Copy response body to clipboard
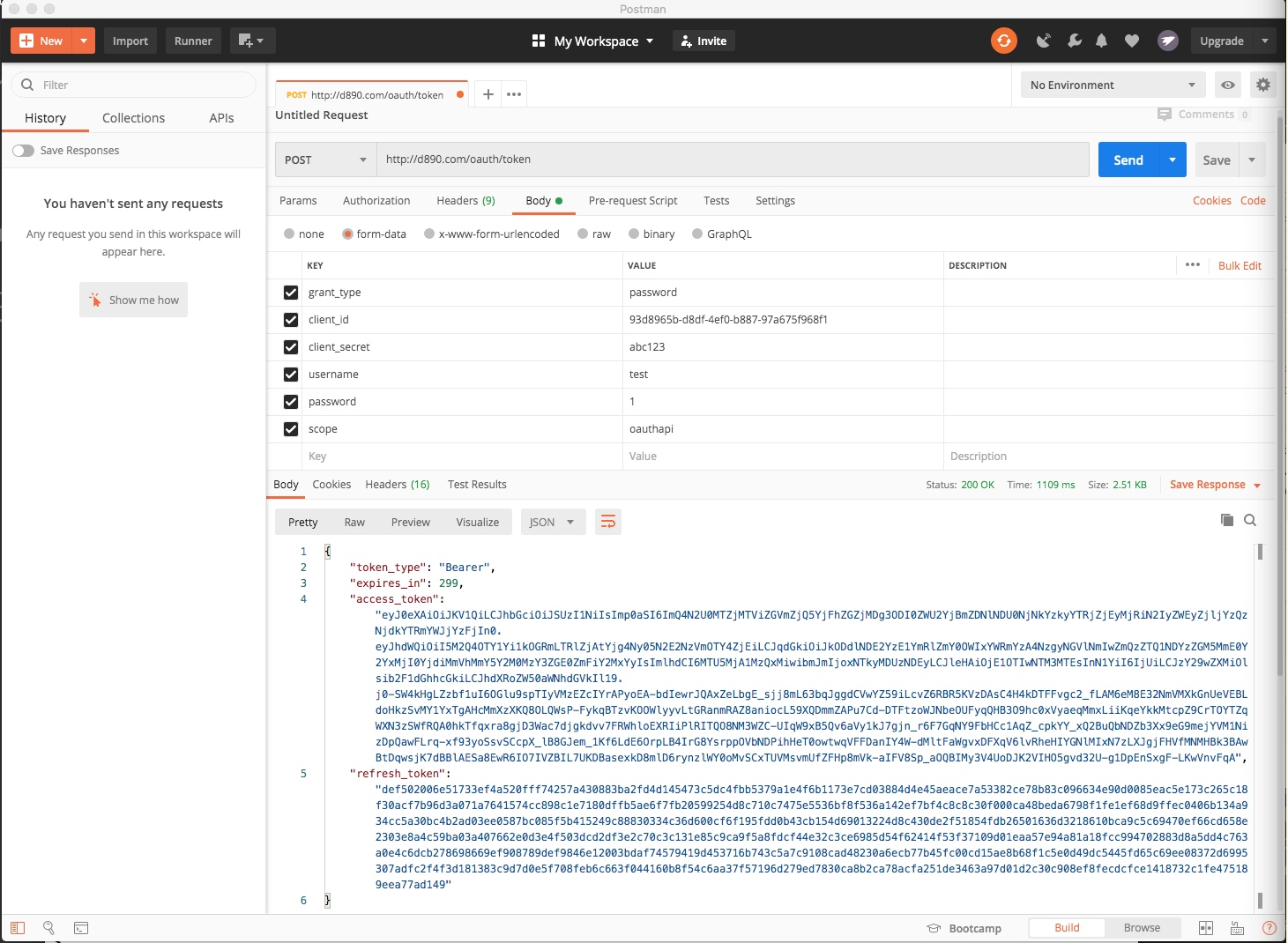 coord(1227,520)
